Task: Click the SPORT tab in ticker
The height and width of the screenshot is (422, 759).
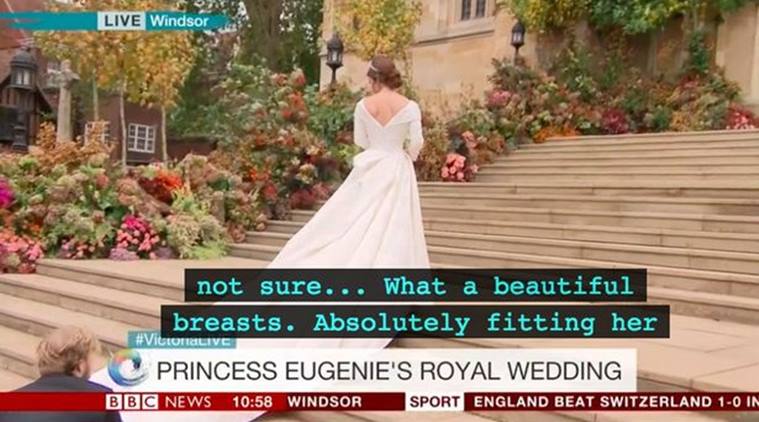Action: pyautogui.click(x=434, y=402)
